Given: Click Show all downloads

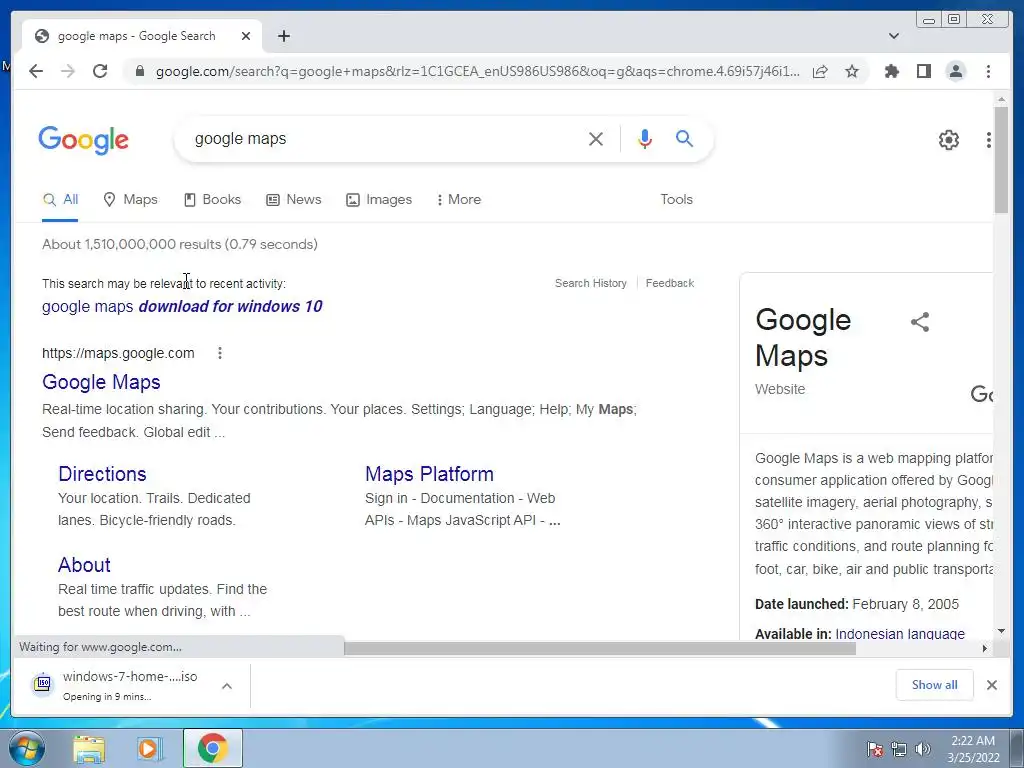Looking at the screenshot, I should click(x=934, y=685).
